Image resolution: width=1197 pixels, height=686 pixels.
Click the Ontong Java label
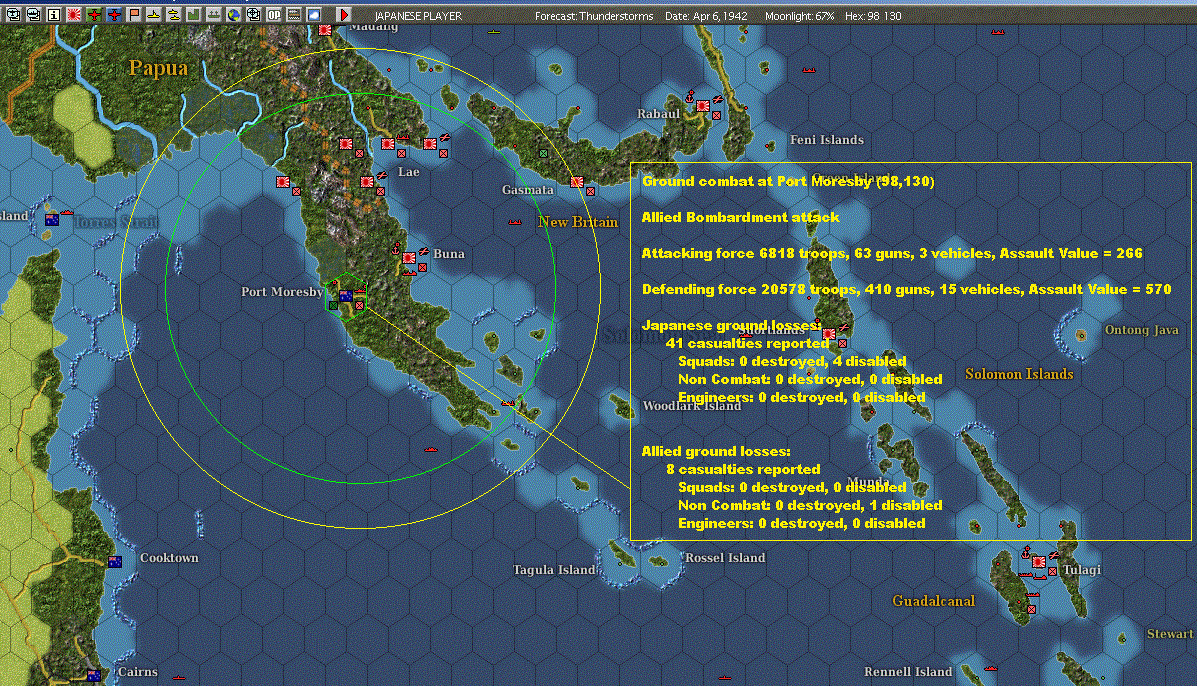pos(1141,330)
